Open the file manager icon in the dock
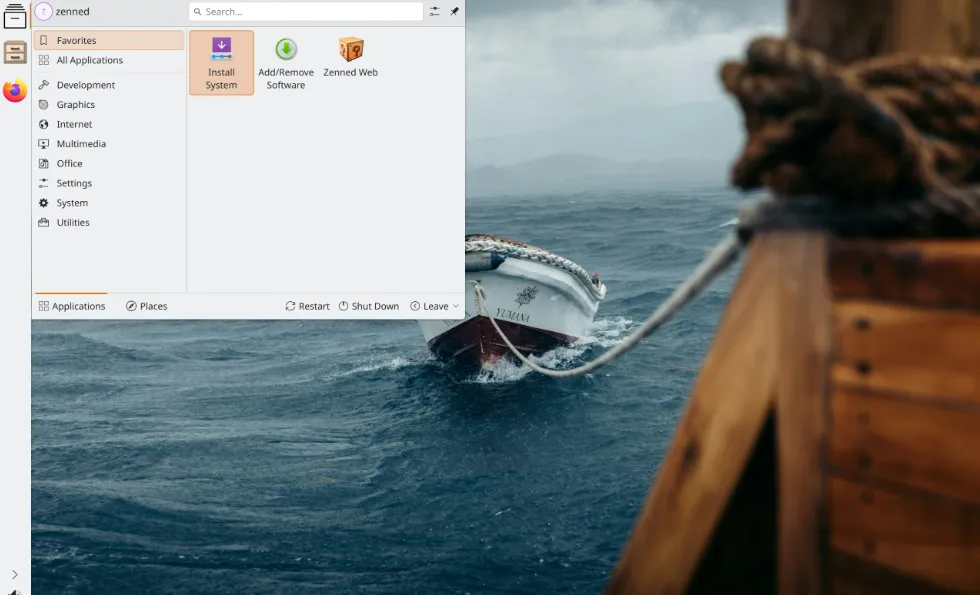Viewport: 980px width, 595px height. pyautogui.click(x=14, y=52)
